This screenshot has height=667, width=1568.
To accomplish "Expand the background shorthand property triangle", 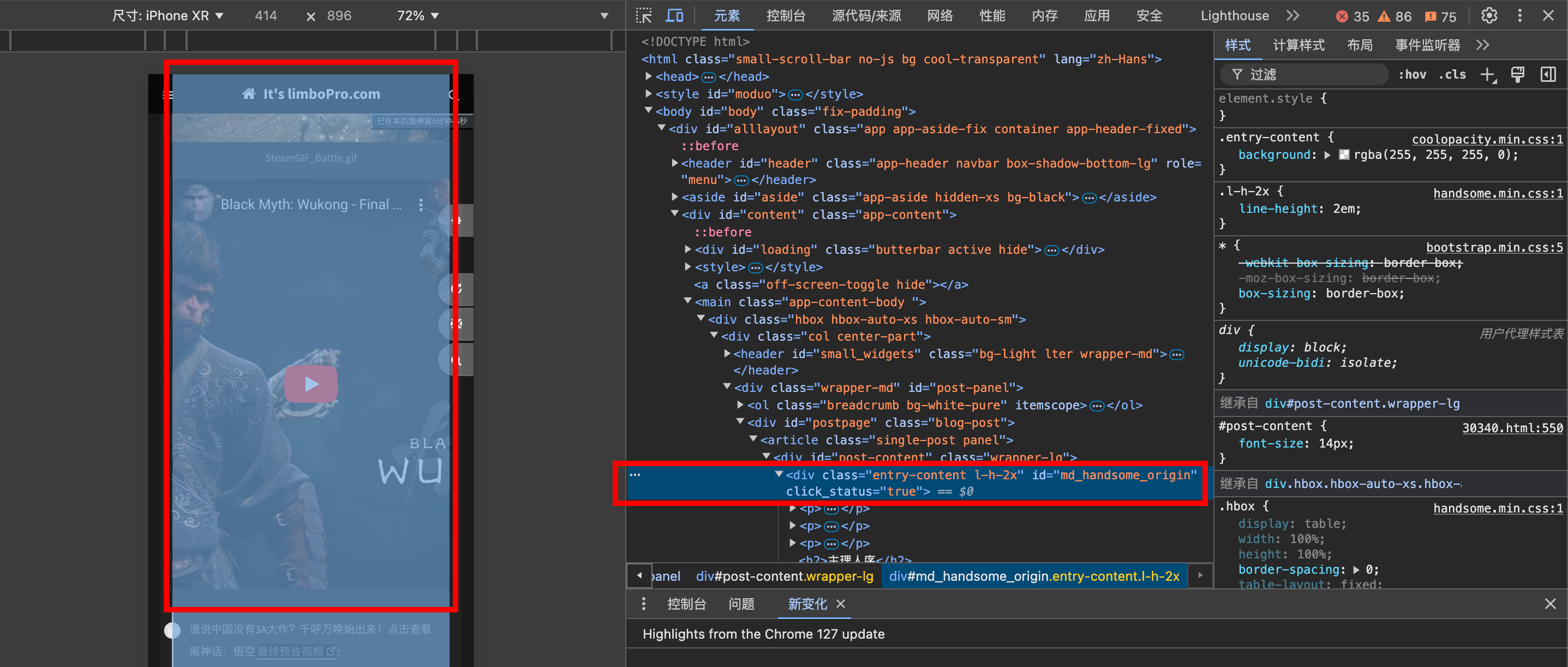I will (1327, 154).
